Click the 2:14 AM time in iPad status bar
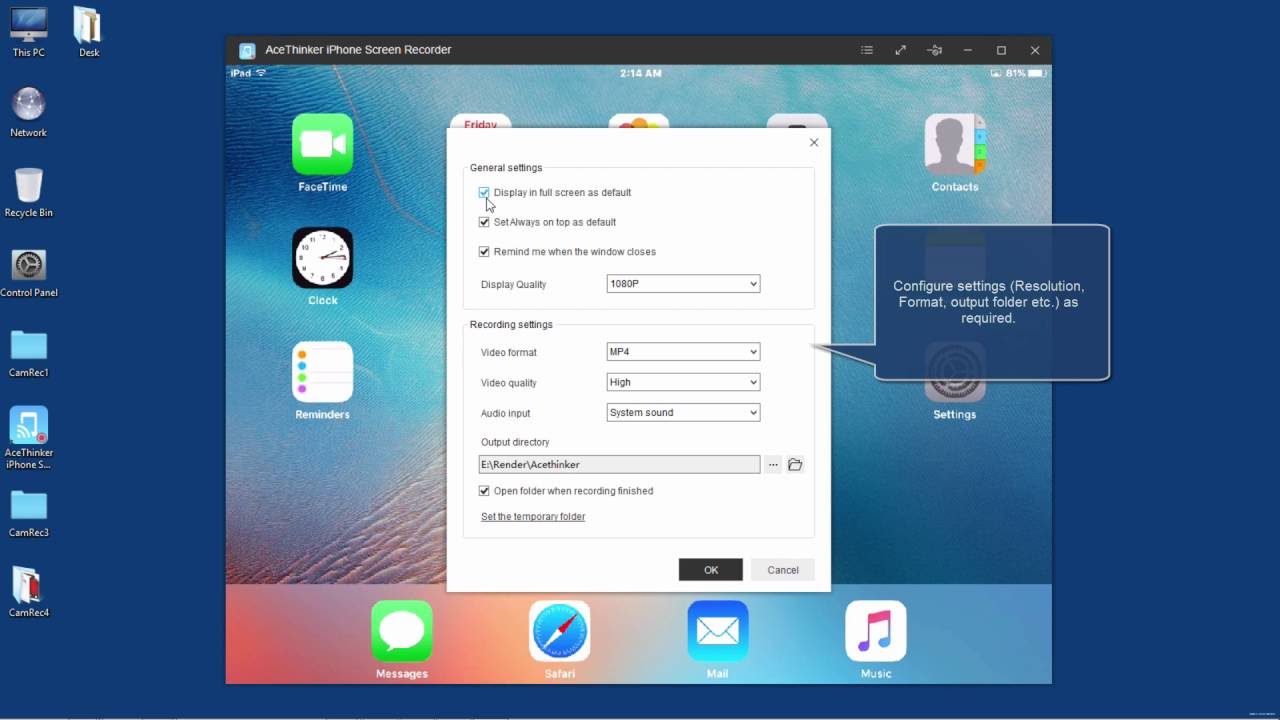This screenshot has height=720, width=1280. click(640, 73)
